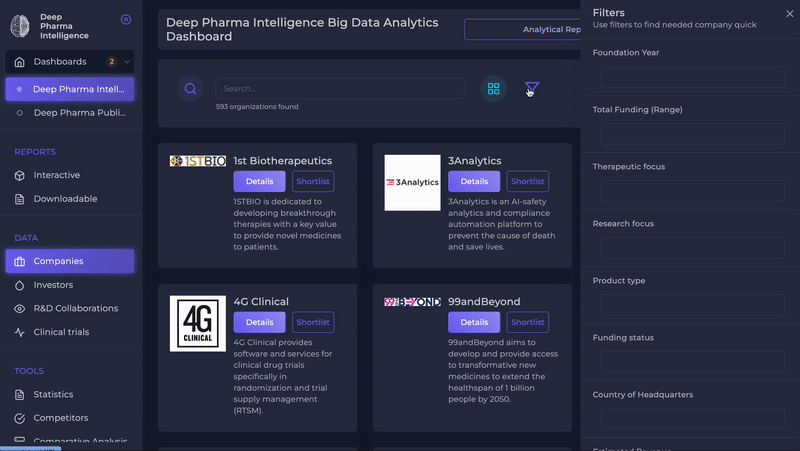This screenshot has width=800, height=451.
Task: Click the Interactive reports cube icon
Action: tap(19, 176)
